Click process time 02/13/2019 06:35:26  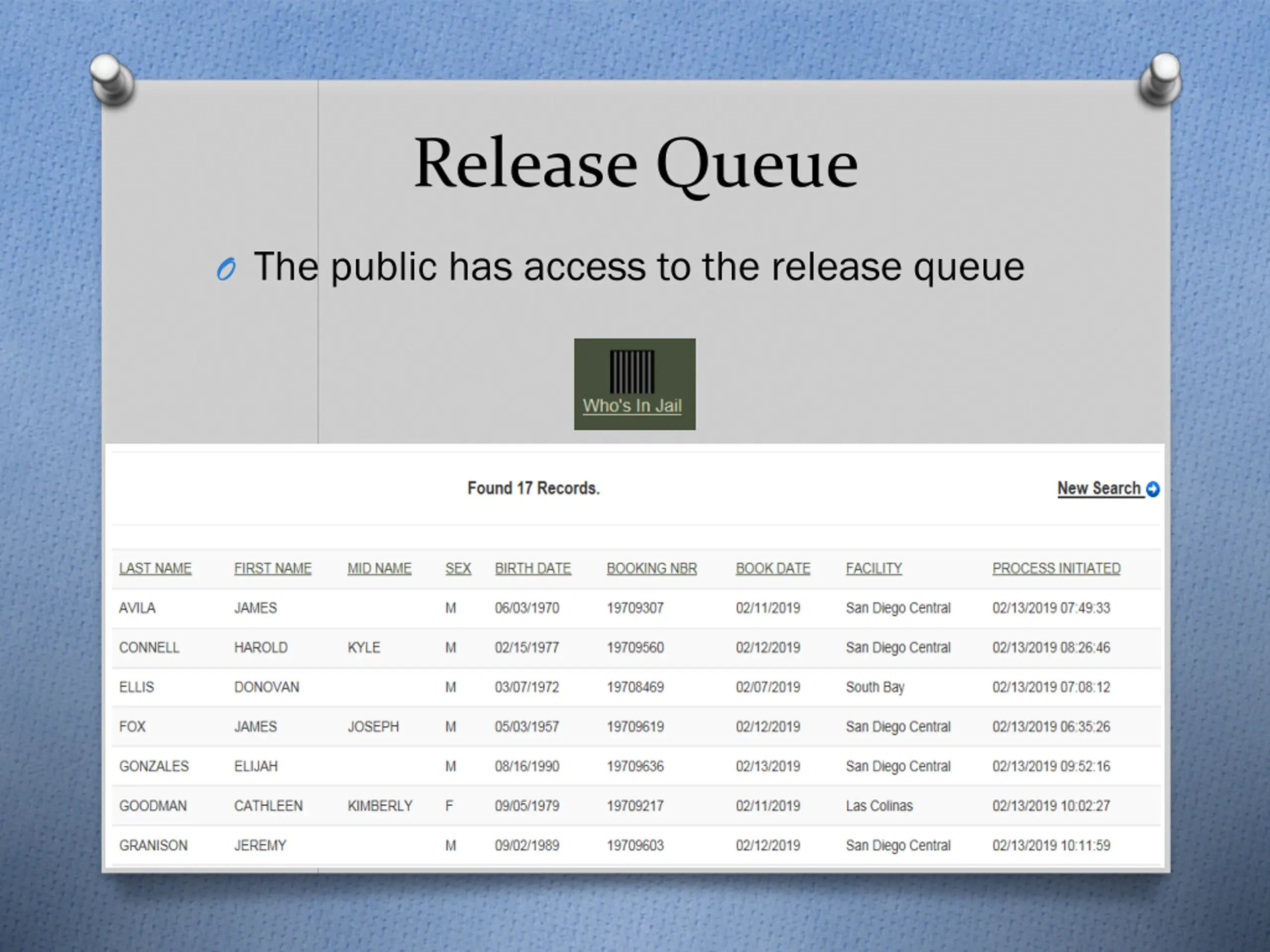point(1051,727)
